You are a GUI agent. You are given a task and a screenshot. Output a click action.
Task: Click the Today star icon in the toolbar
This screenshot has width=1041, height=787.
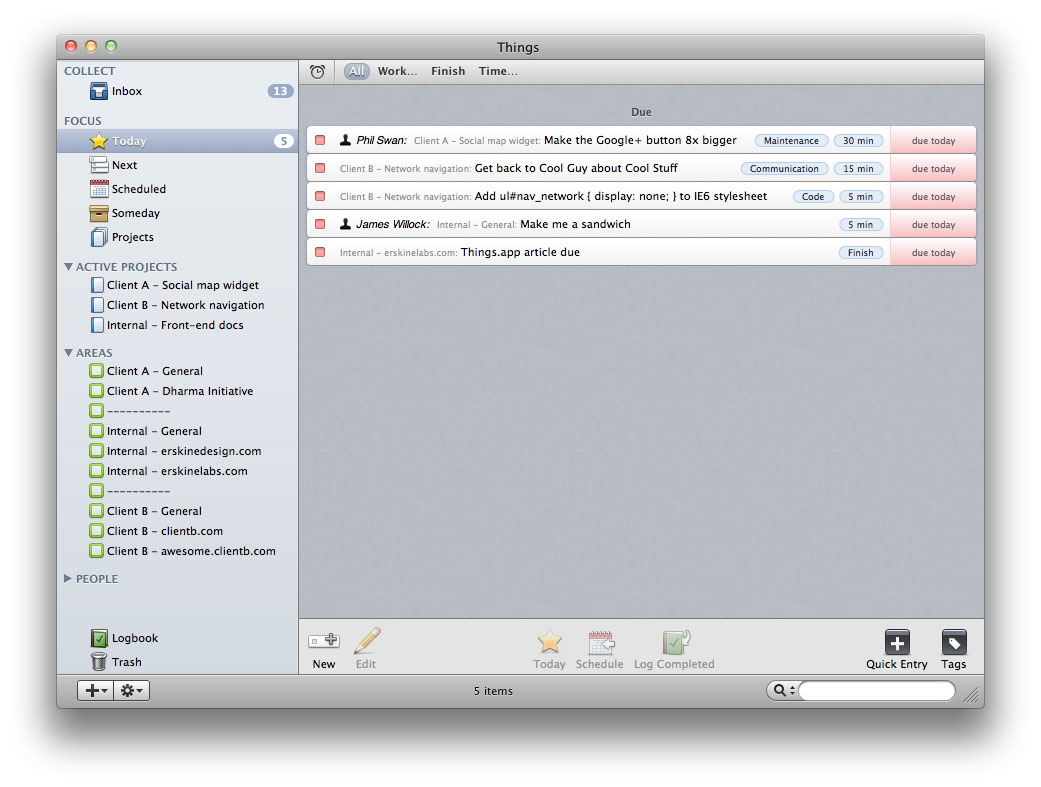(549, 643)
